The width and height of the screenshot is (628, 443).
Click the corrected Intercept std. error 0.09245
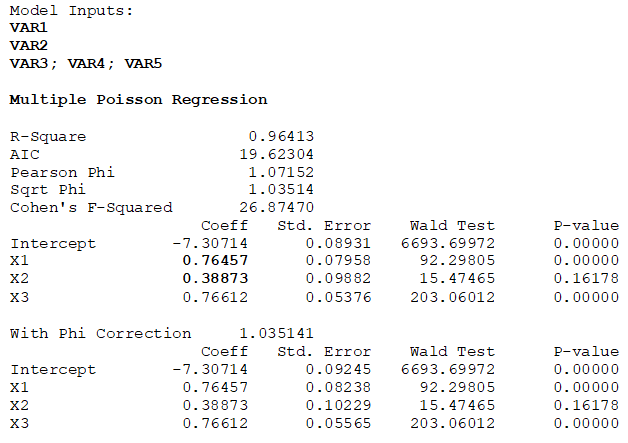point(338,369)
